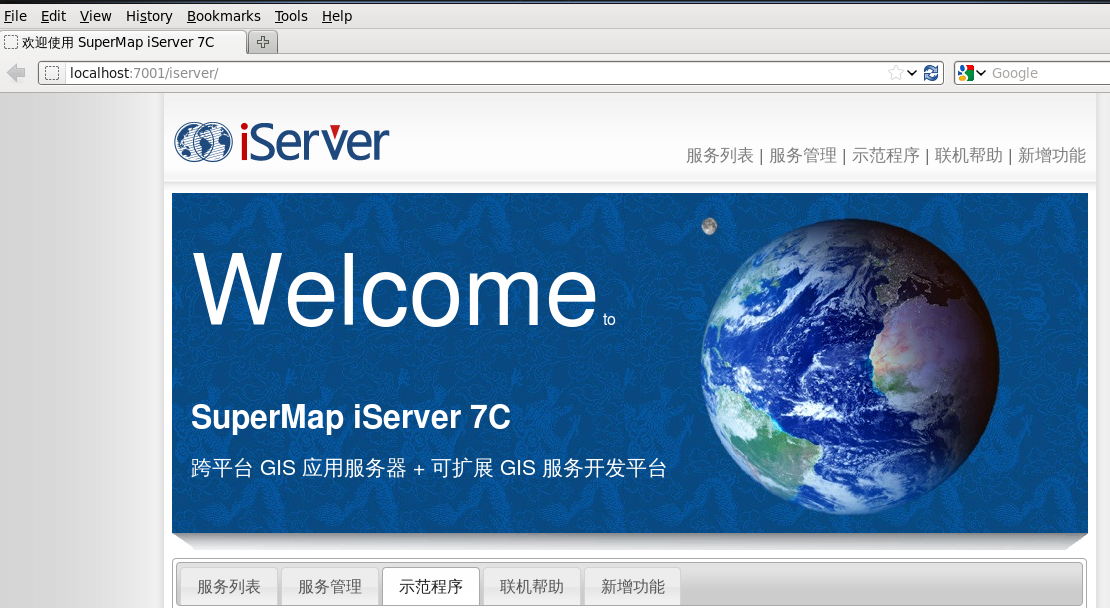
Task: Open the File menu
Action: click(15, 16)
